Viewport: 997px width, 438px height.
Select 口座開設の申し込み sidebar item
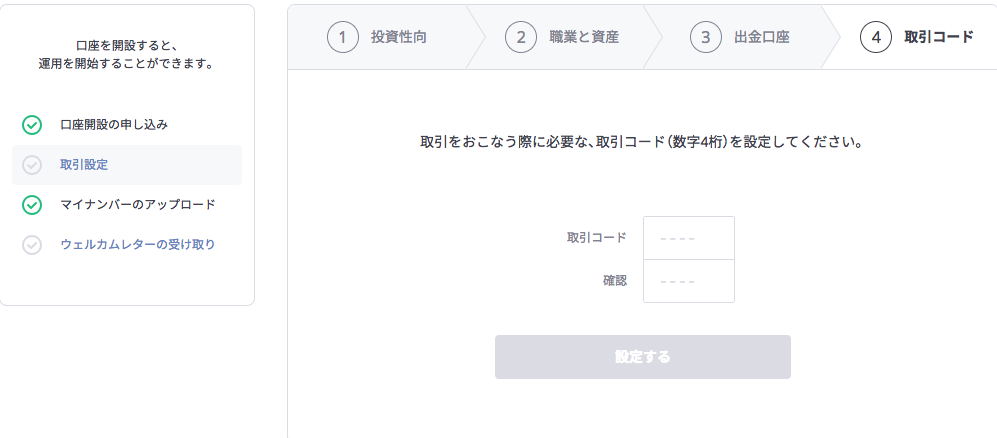pos(127,125)
